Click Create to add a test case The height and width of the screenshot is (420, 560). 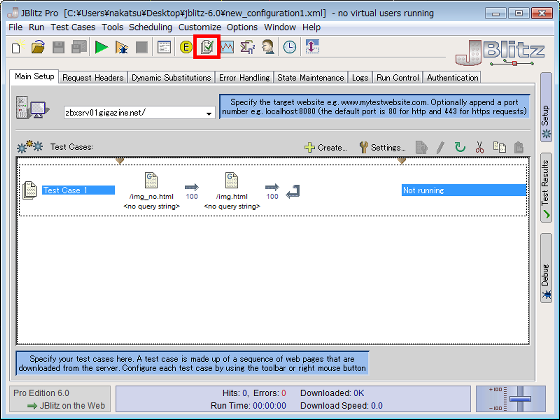[325, 147]
